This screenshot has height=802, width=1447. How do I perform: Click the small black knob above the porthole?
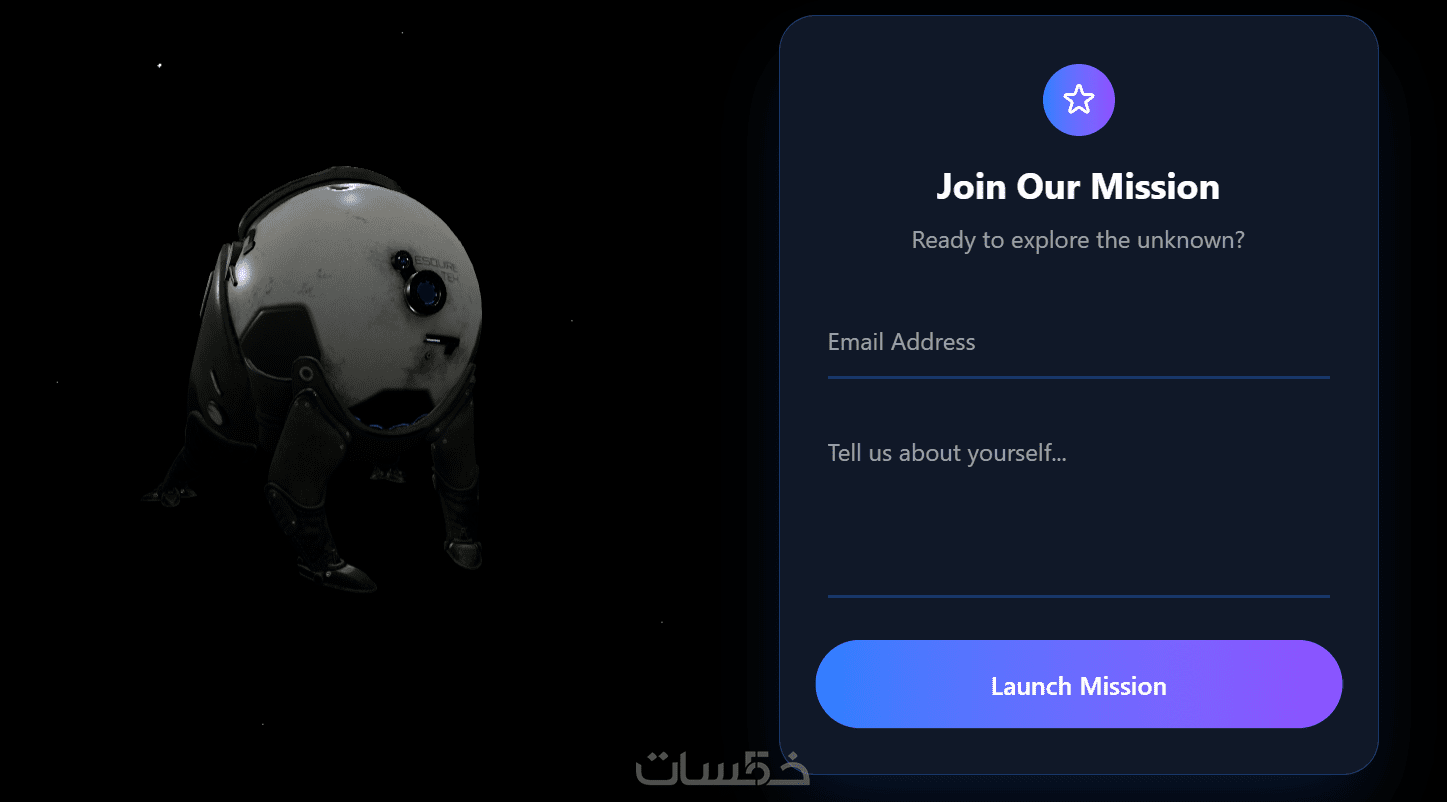click(402, 262)
